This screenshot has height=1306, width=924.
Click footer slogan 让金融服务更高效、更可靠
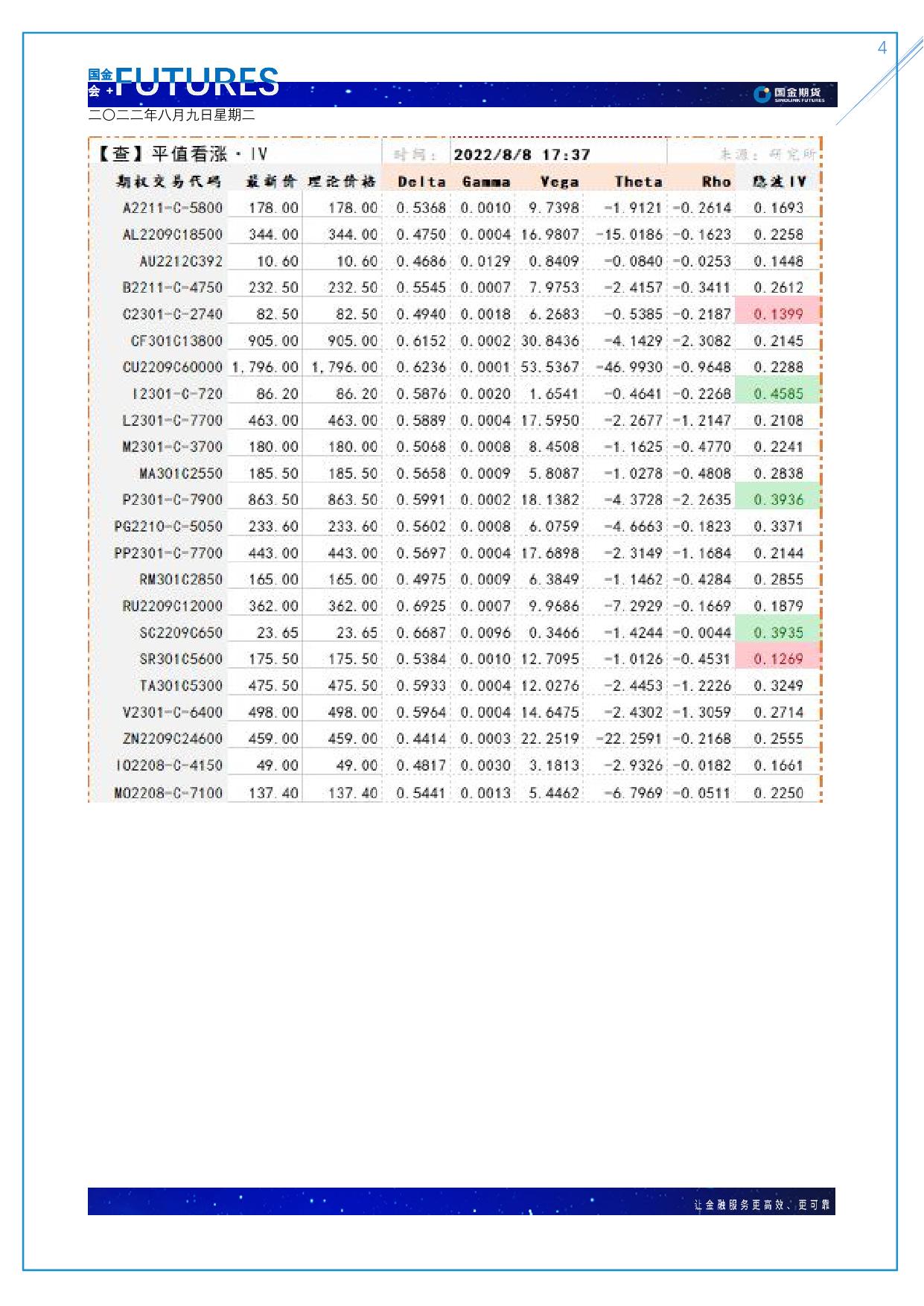[762, 1204]
